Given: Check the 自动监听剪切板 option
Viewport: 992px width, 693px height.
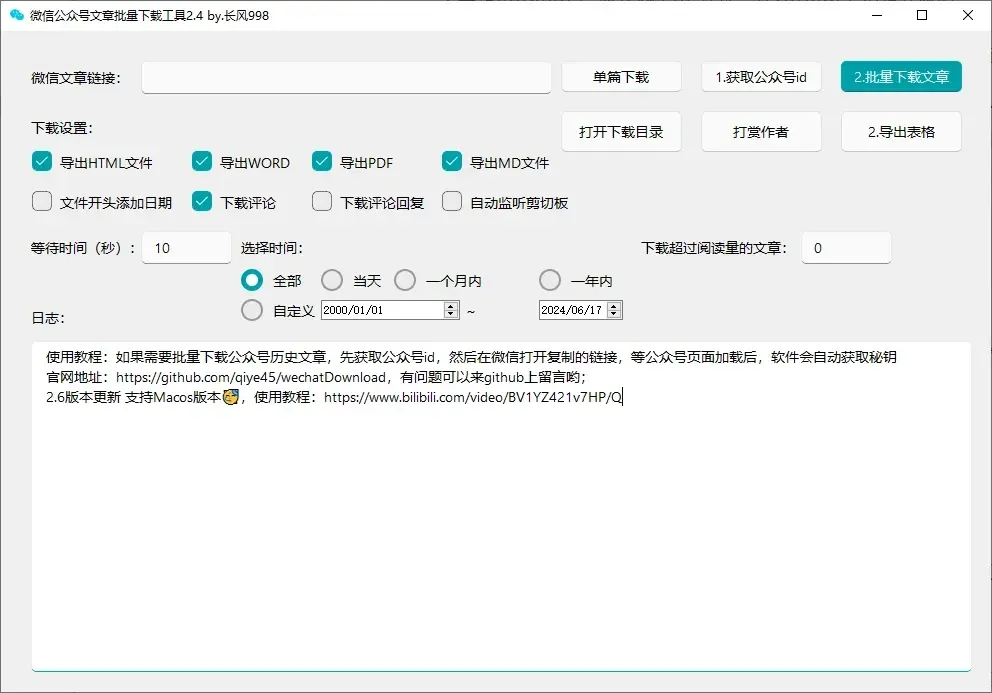Looking at the screenshot, I should coord(451,201).
